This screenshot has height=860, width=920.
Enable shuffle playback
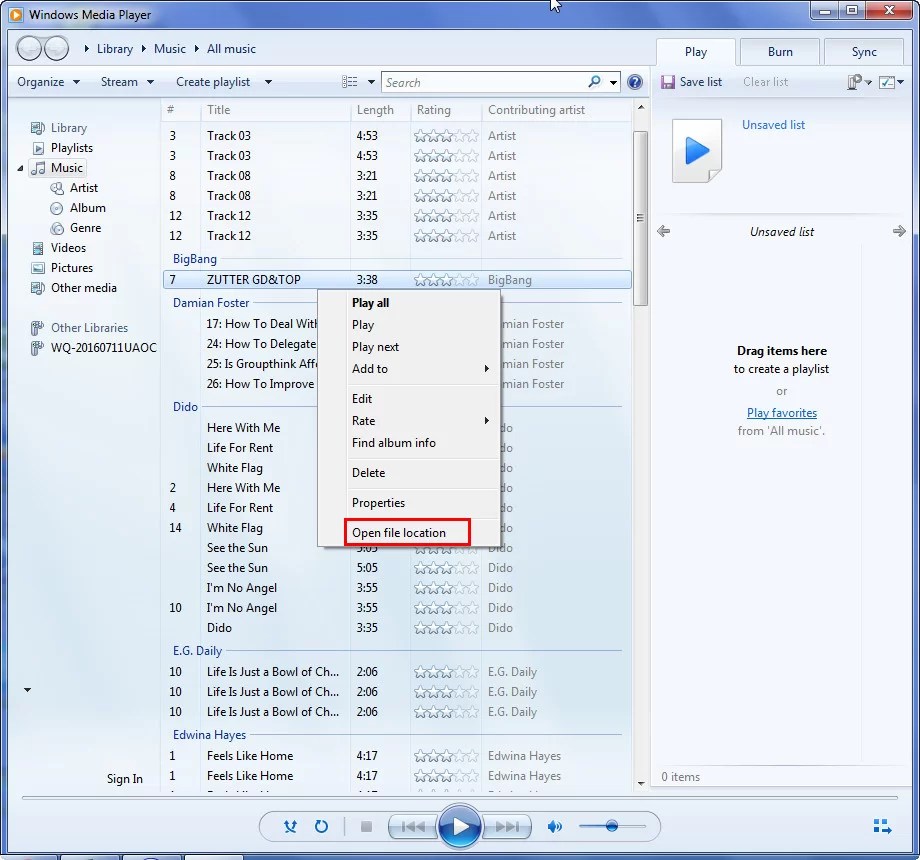pyautogui.click(x=290, y=827)
